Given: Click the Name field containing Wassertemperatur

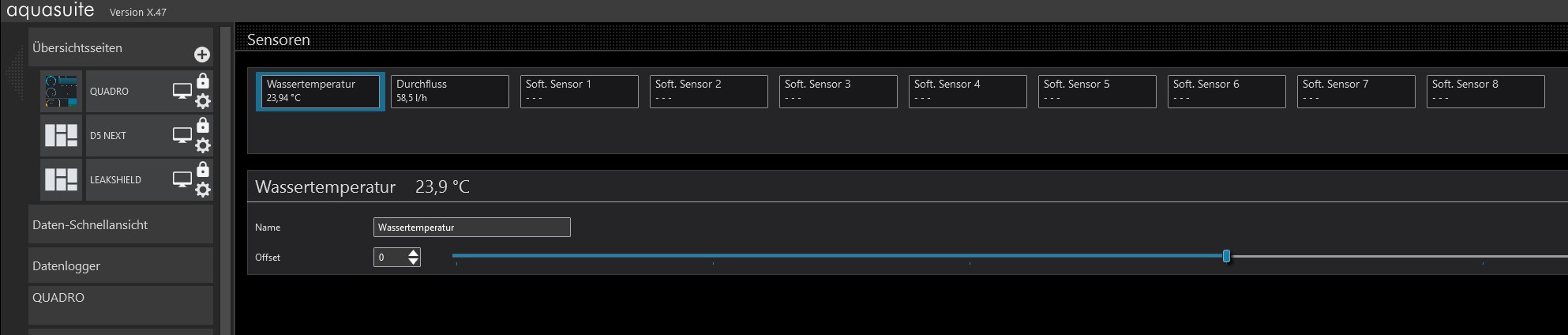Looking at the screenshot, I should click(471, 228).
